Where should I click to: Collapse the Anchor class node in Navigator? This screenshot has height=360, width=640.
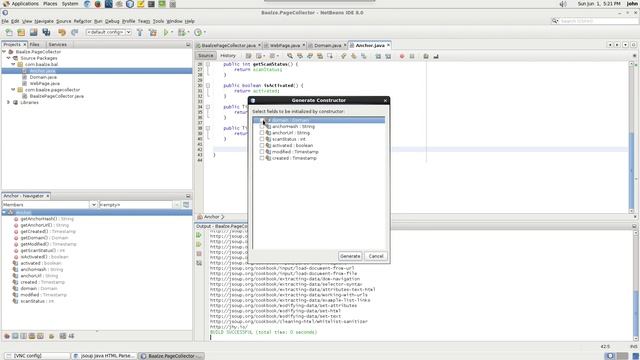tap(4, 212)
